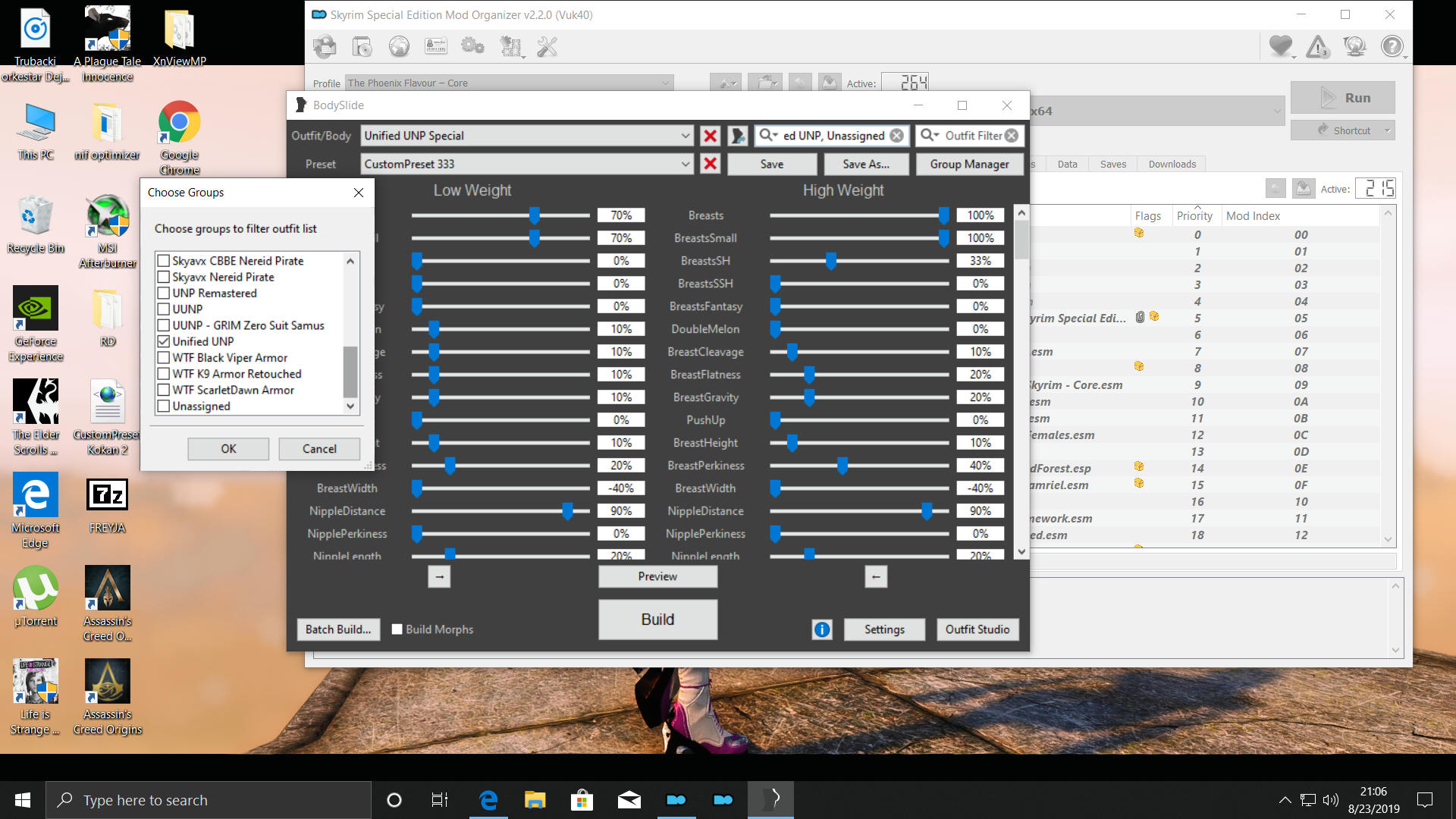The height and width of the screenshot is (819, 1456).
Task: Expand the Shortcut button dropdown arrow
Action: pyautogui.click(x=1387, y=130)
